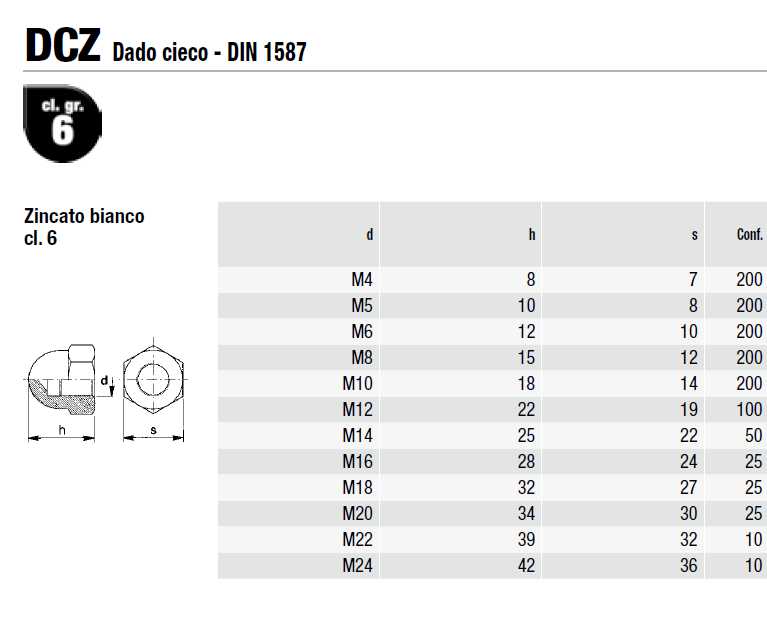Click the dome nut side-view drawing

point(61,380)
